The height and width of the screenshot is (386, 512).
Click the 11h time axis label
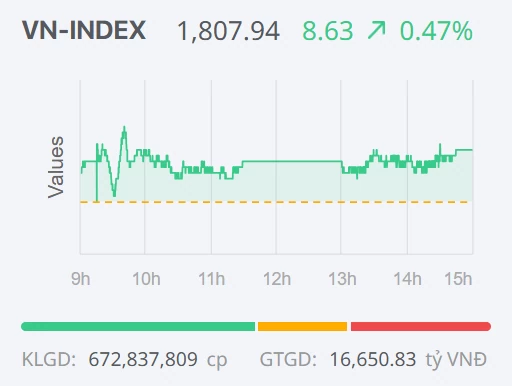click(211, 279)
